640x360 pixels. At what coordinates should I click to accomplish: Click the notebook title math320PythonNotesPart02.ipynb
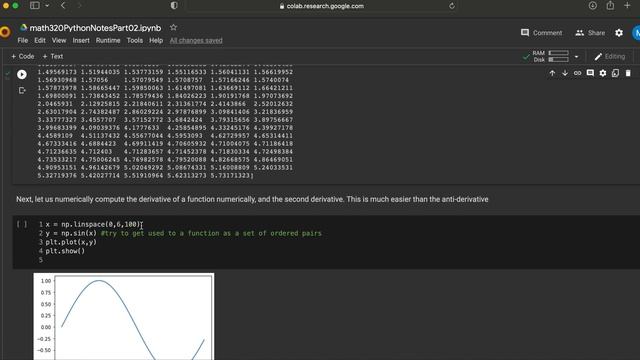point(95,28)
